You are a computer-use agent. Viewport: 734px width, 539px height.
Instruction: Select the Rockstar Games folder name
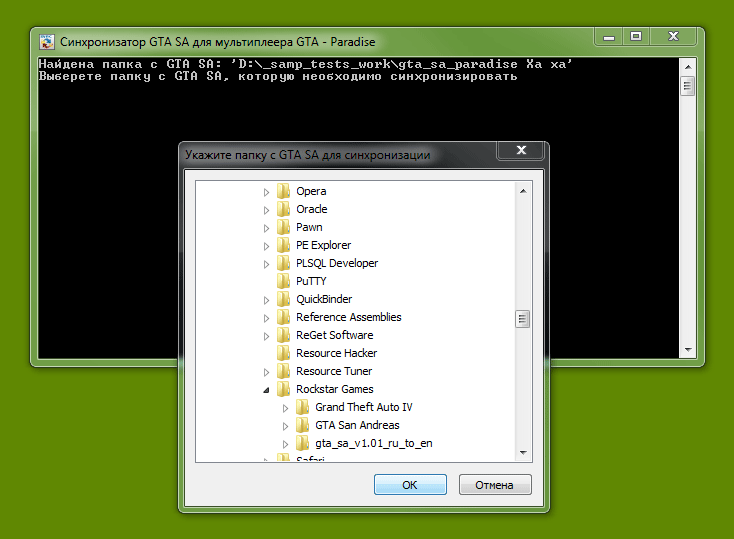coord(335,389)
